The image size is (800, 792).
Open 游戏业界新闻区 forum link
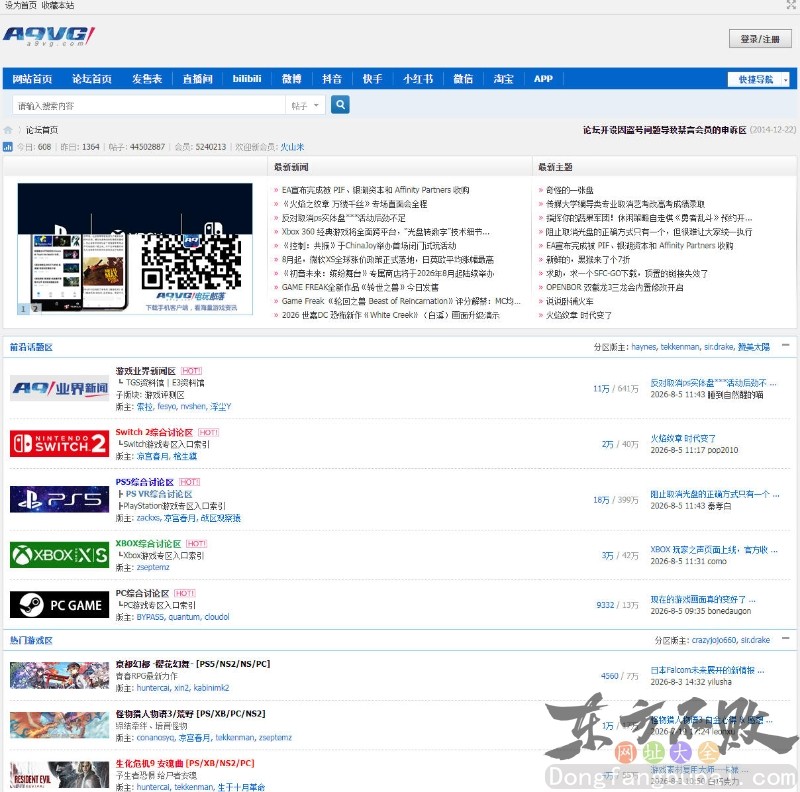coord(145,371)
